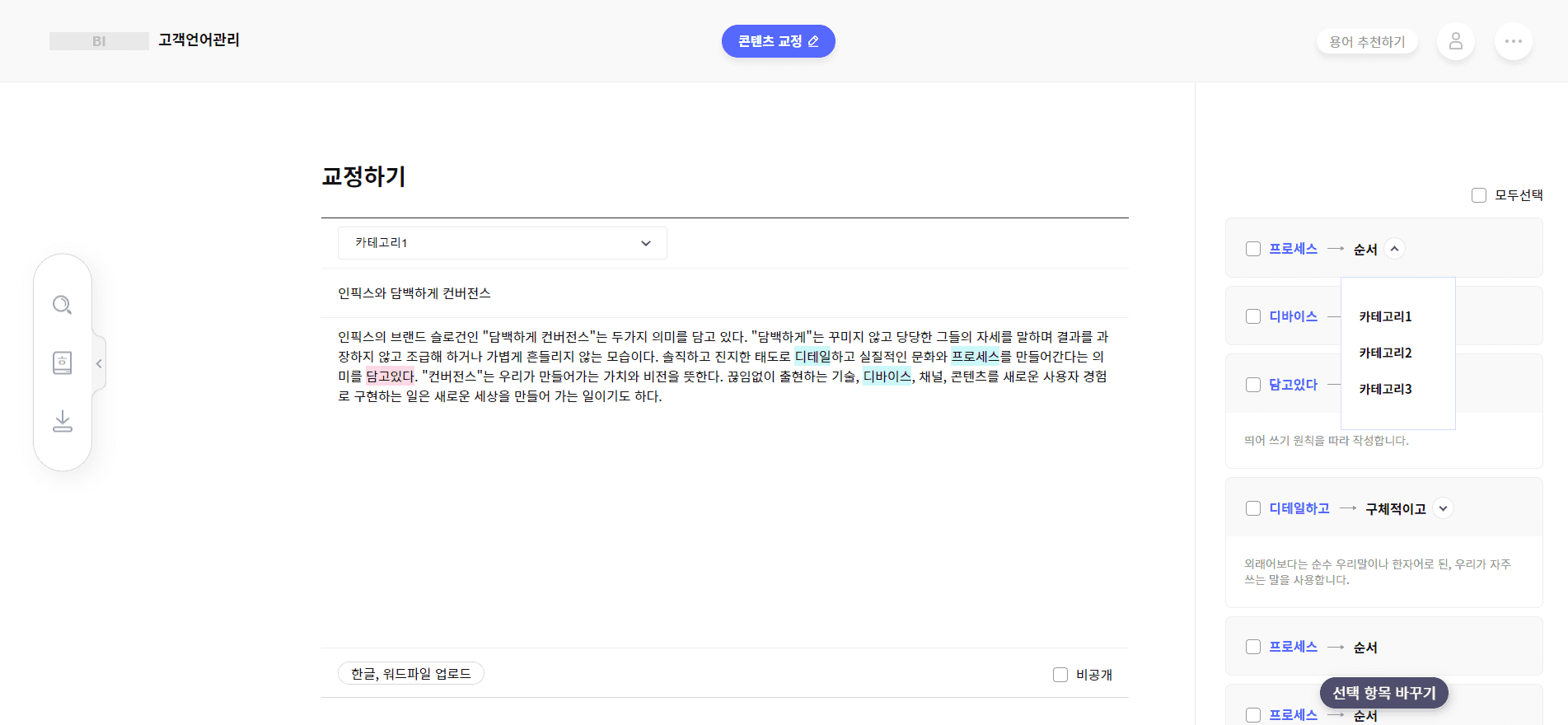Collapse the dropdown arrow next to 순서
The height and width of the screenshot is (725, 1568).
click(1394, 249)
